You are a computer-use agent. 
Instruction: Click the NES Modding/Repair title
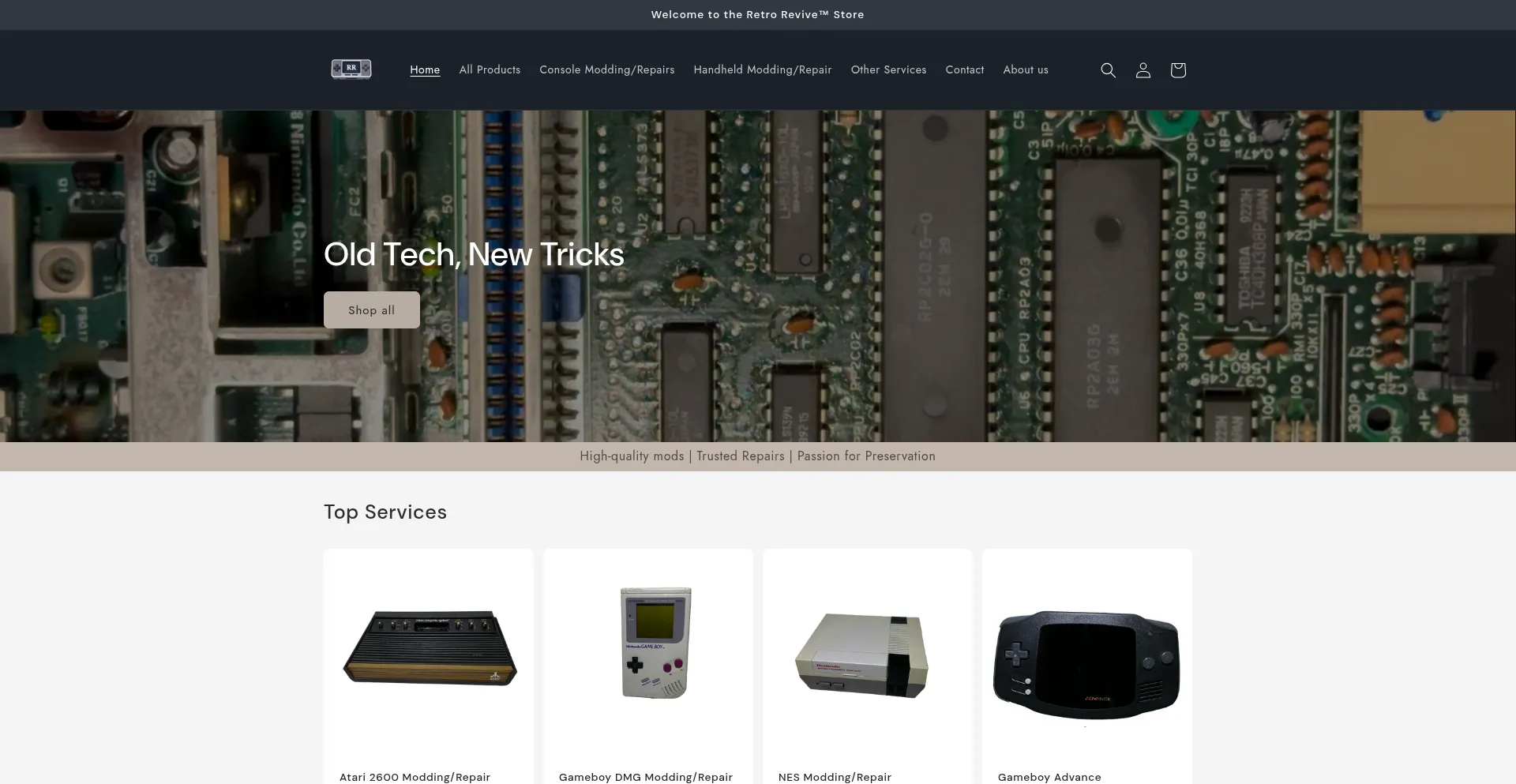[835, 777]
